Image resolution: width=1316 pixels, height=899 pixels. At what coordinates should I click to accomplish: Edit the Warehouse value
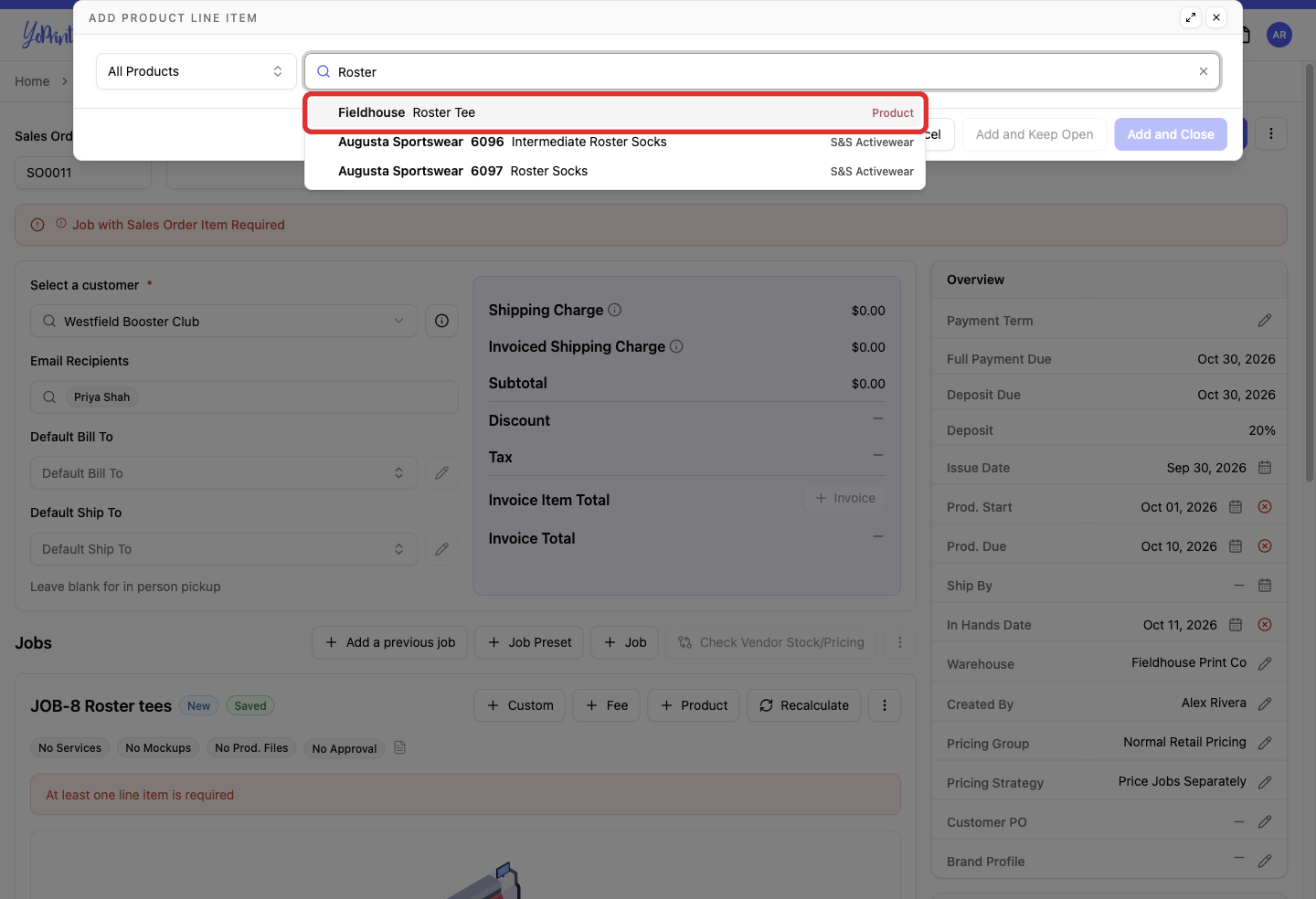pos(1265,664)
